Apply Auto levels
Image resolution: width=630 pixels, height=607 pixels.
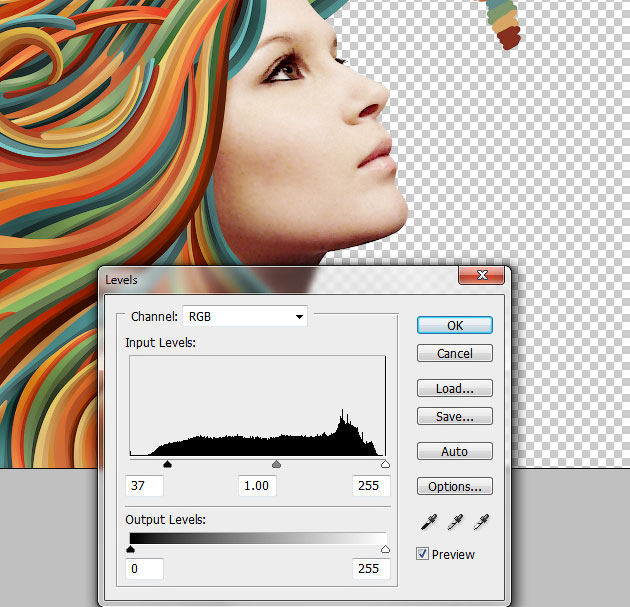(x=455, y=451)
